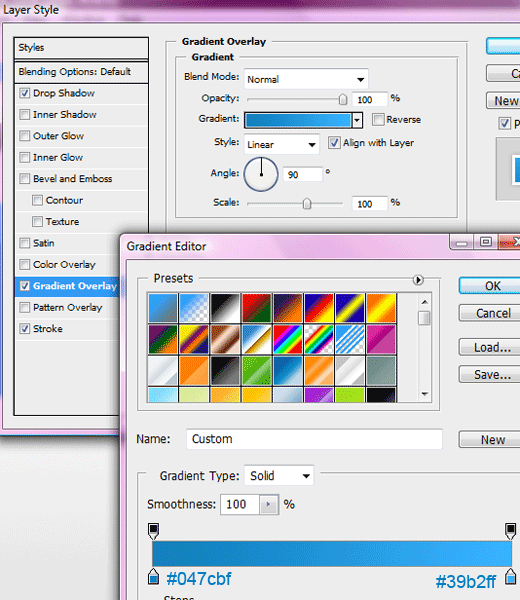Open the gradient picker dropdown arrow
The width and height of the screenshot is (520, 600).
tap(357, 120)
